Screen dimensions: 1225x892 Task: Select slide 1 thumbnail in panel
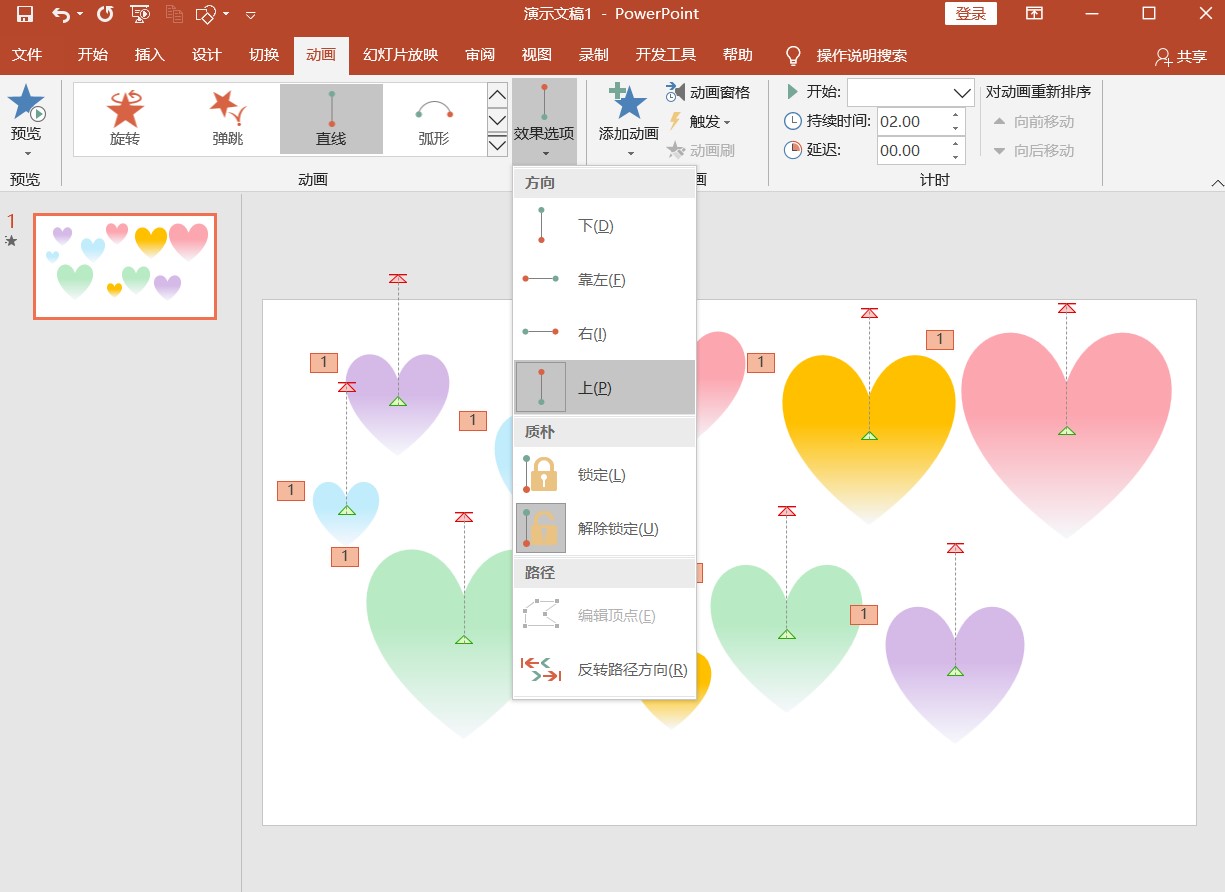125,266
